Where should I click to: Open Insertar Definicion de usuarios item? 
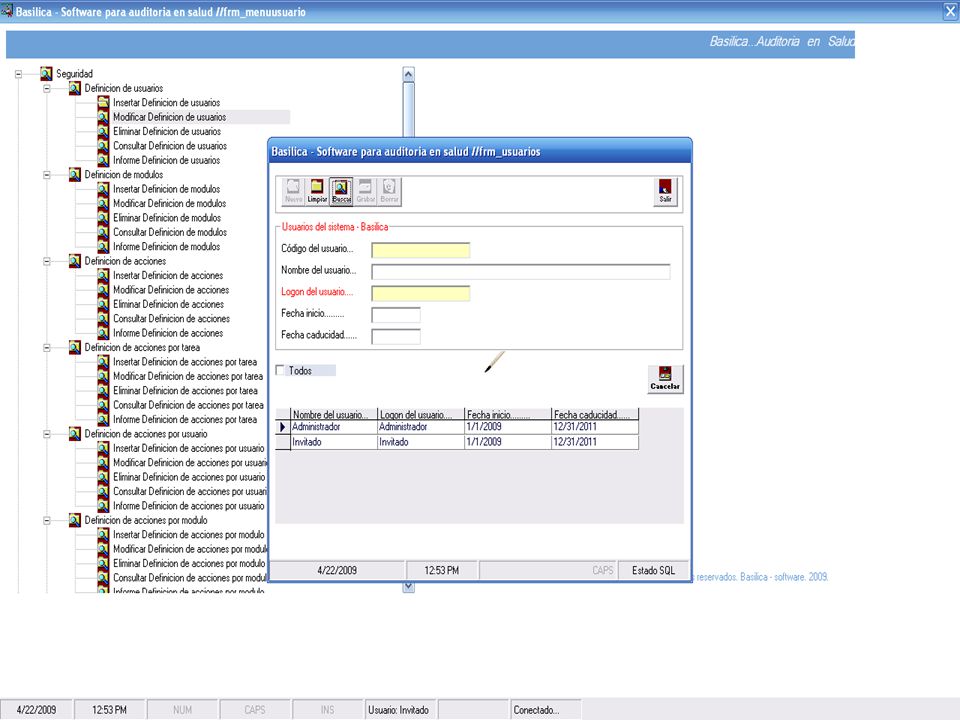click(x=166, y=103)
